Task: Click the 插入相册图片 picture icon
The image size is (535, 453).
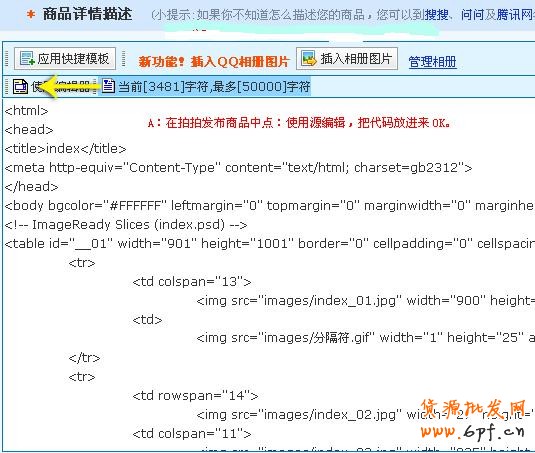Action: pos(309,58)
